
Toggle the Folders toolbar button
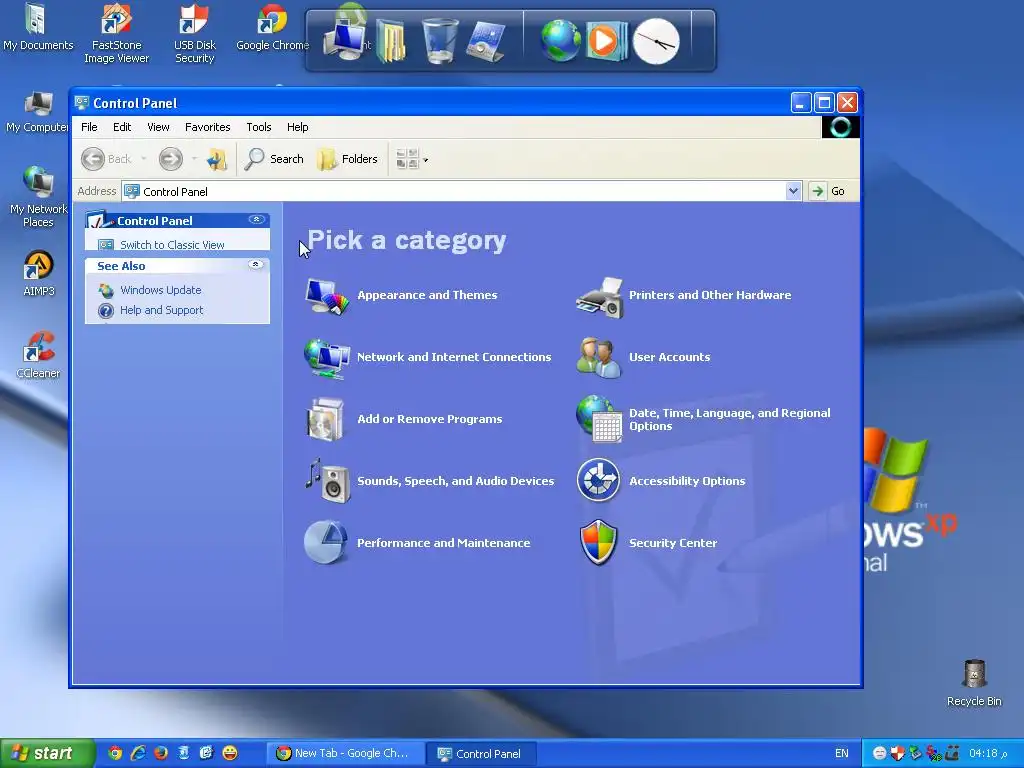(347, 159)
